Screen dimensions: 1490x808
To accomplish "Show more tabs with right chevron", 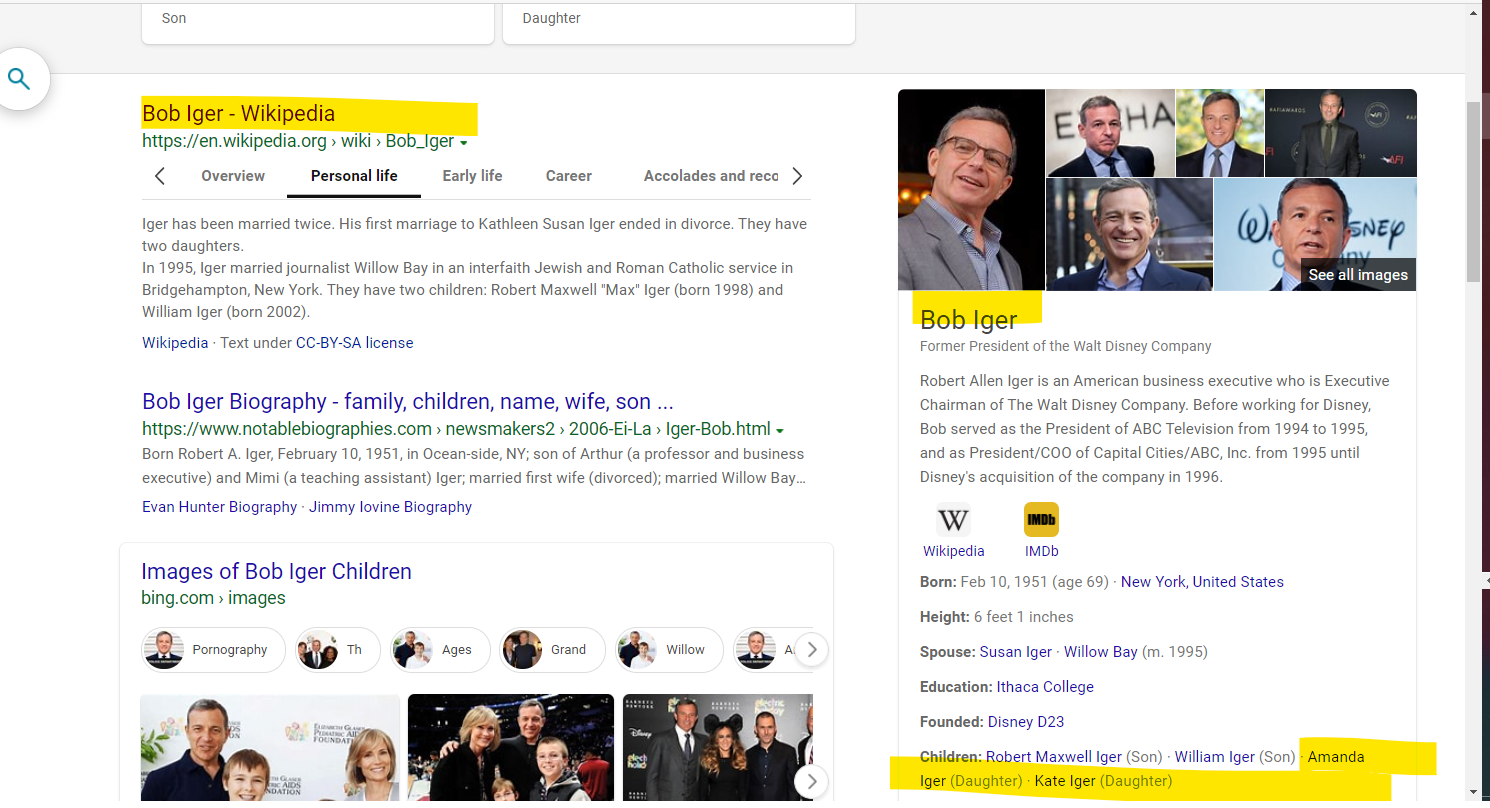I will (797, 177).
